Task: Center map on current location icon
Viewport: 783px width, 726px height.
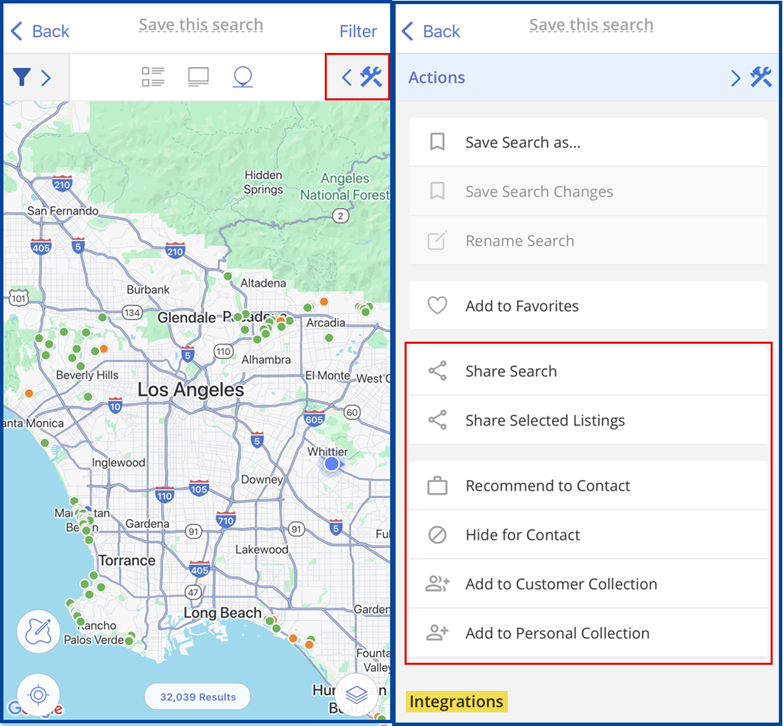Action: click(38, 695)
